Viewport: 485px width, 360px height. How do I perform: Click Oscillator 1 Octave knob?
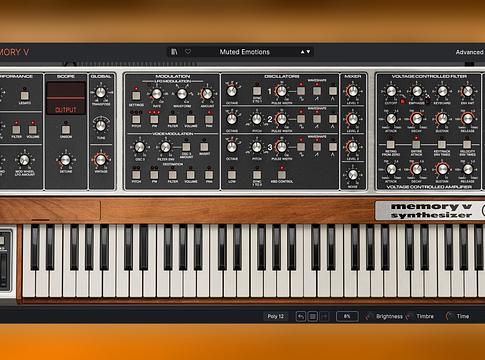(232, 91)
